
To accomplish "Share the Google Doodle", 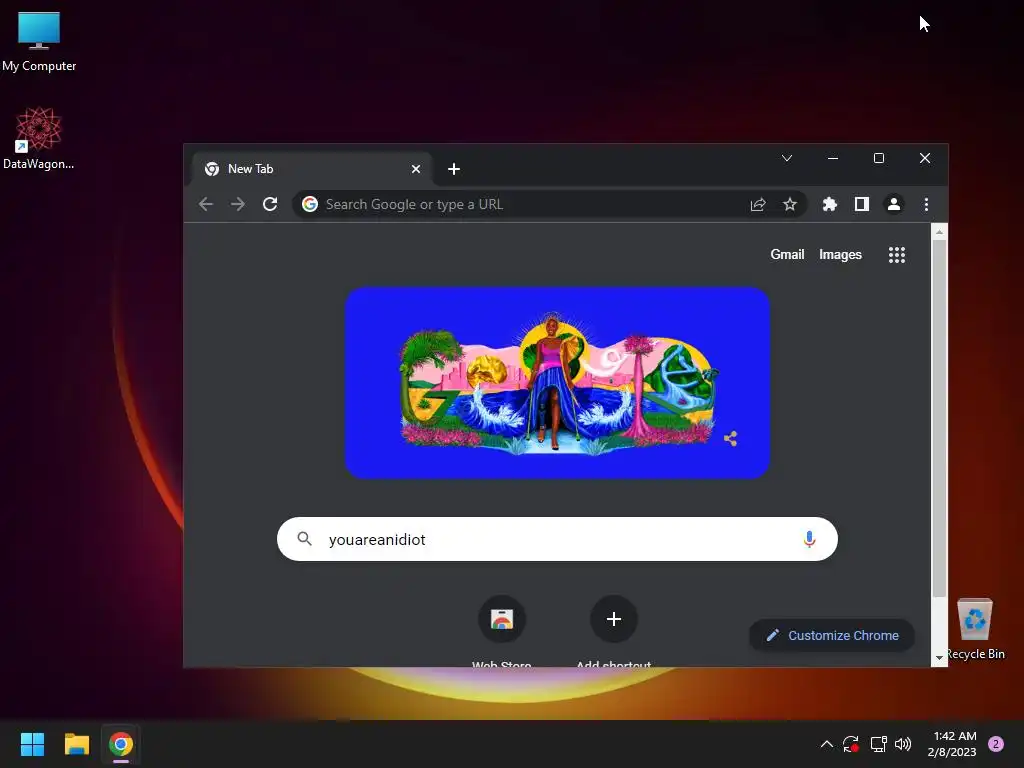I will (x=730, y=438).
